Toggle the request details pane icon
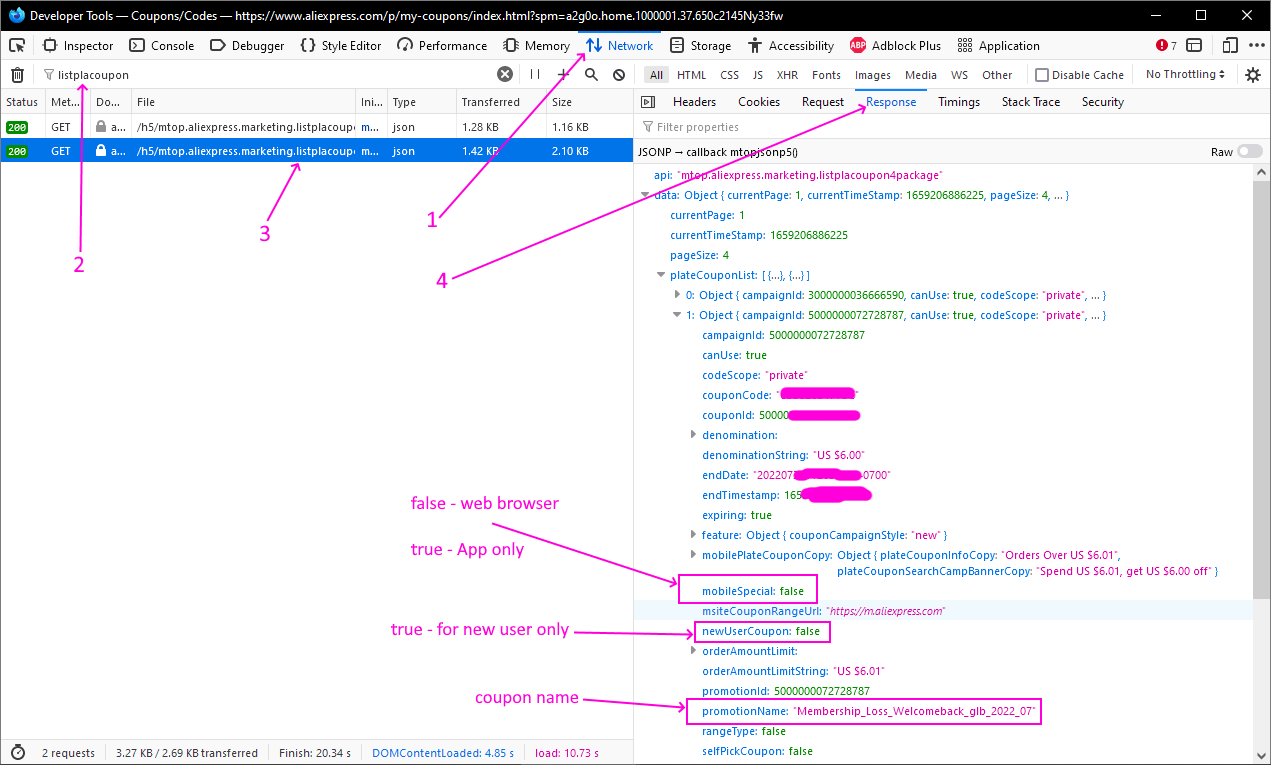This screenshot has width=1271, height=765. pos(647,102)
